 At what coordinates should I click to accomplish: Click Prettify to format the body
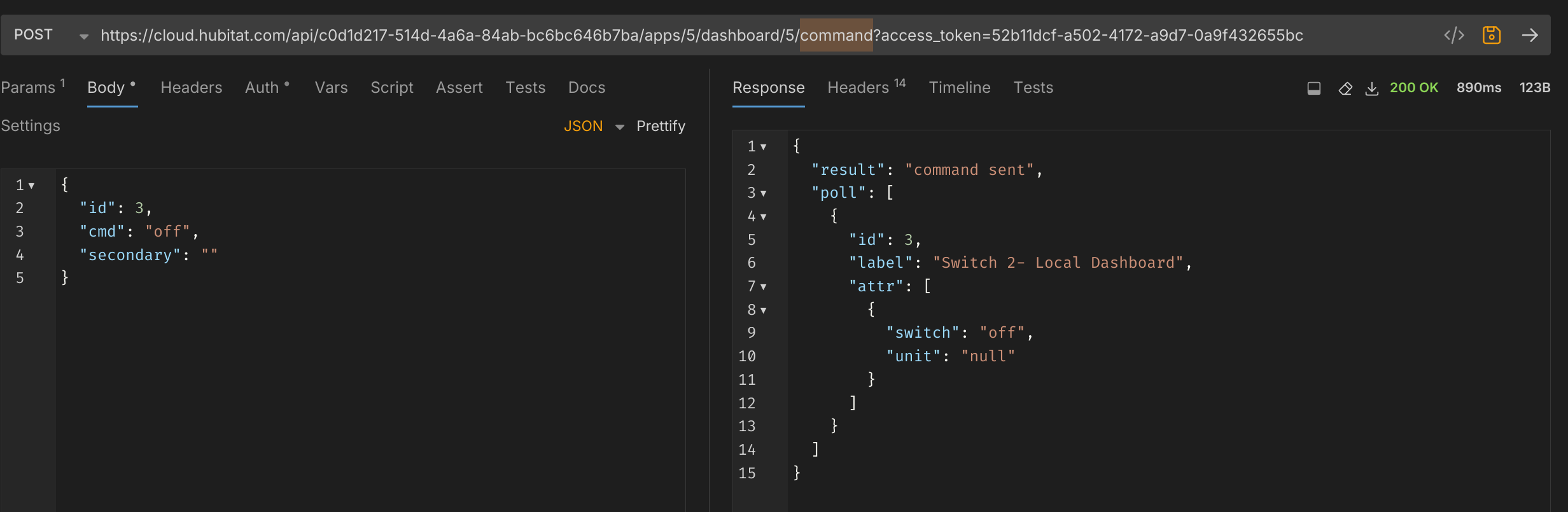[661, 126]
